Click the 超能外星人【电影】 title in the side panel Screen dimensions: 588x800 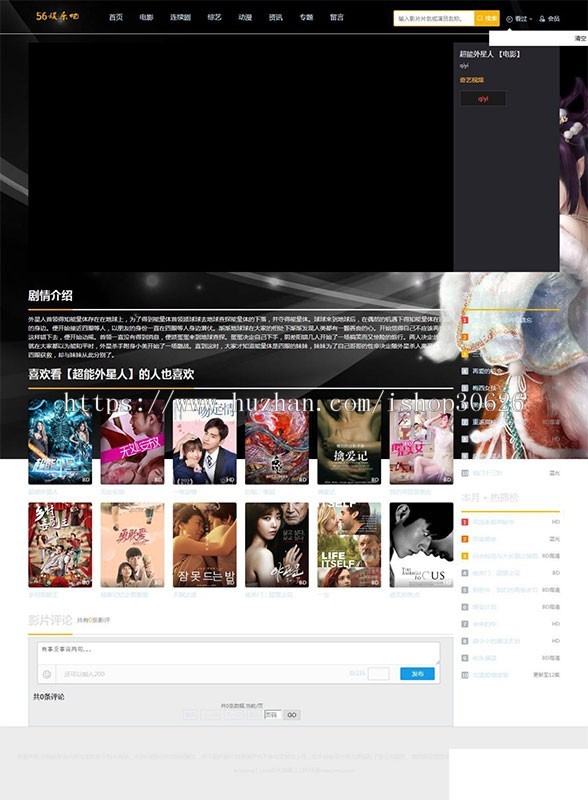coord(489,54)
